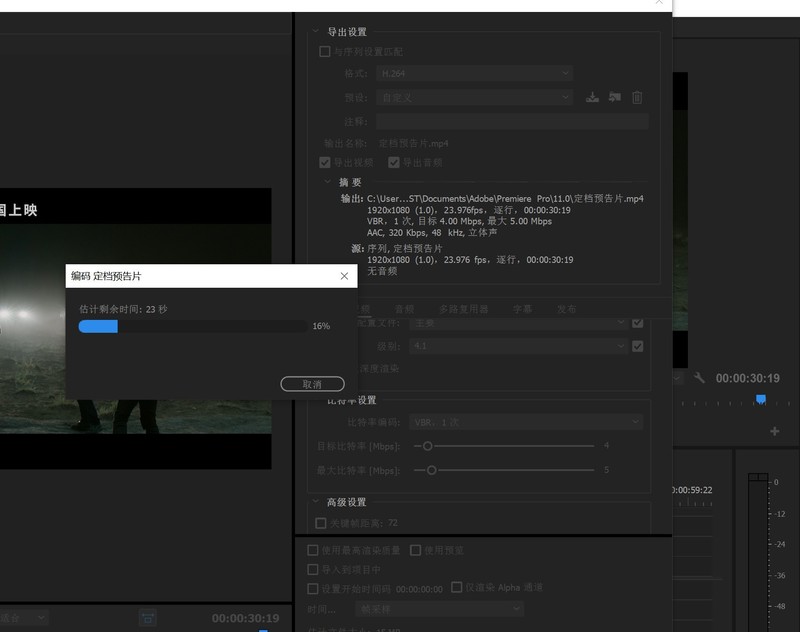Click the import preset icon
Viewport: 800px width, 632px height.
[614, 97]
